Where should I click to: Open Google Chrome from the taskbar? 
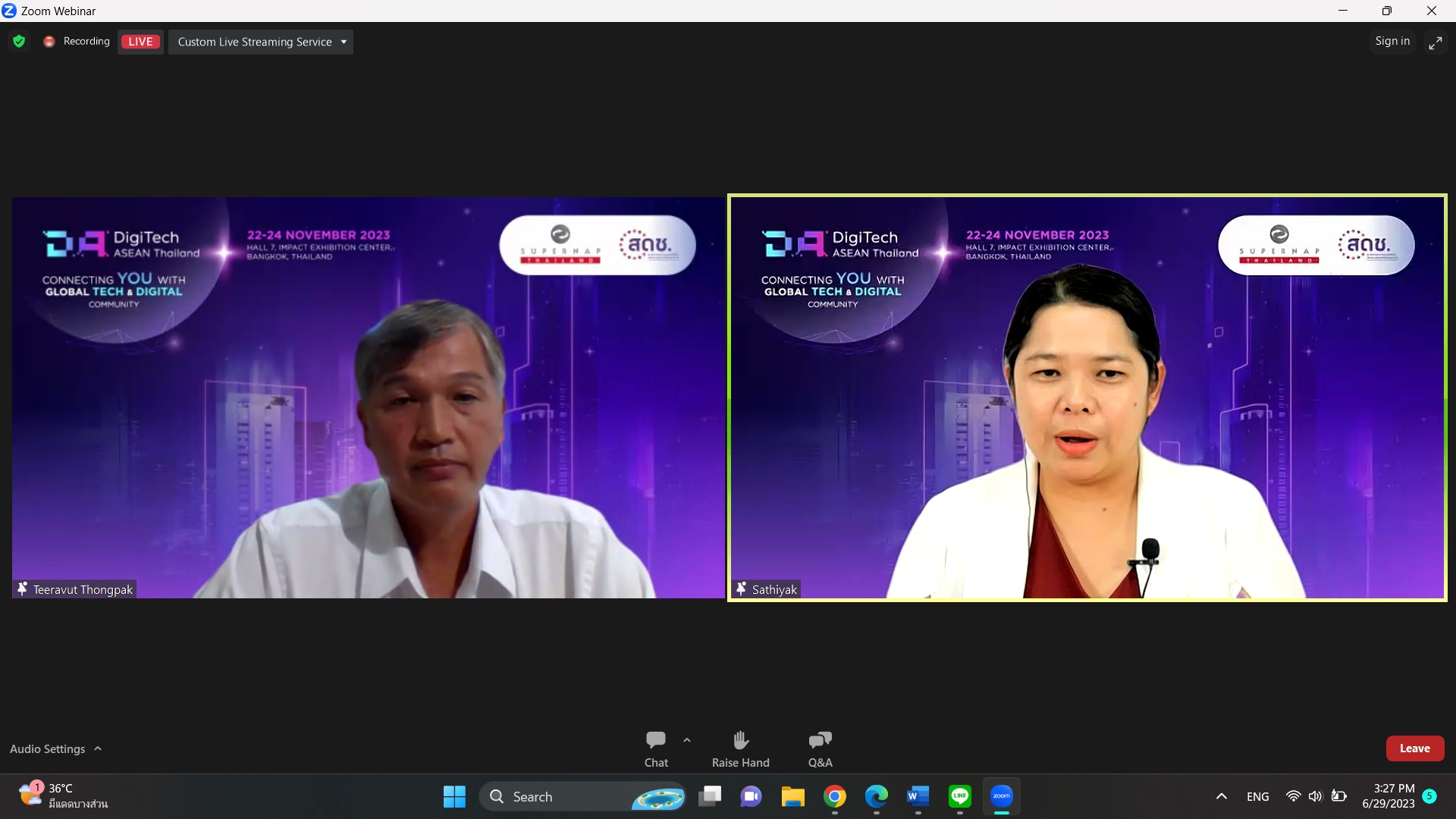(x=835, y=796)
